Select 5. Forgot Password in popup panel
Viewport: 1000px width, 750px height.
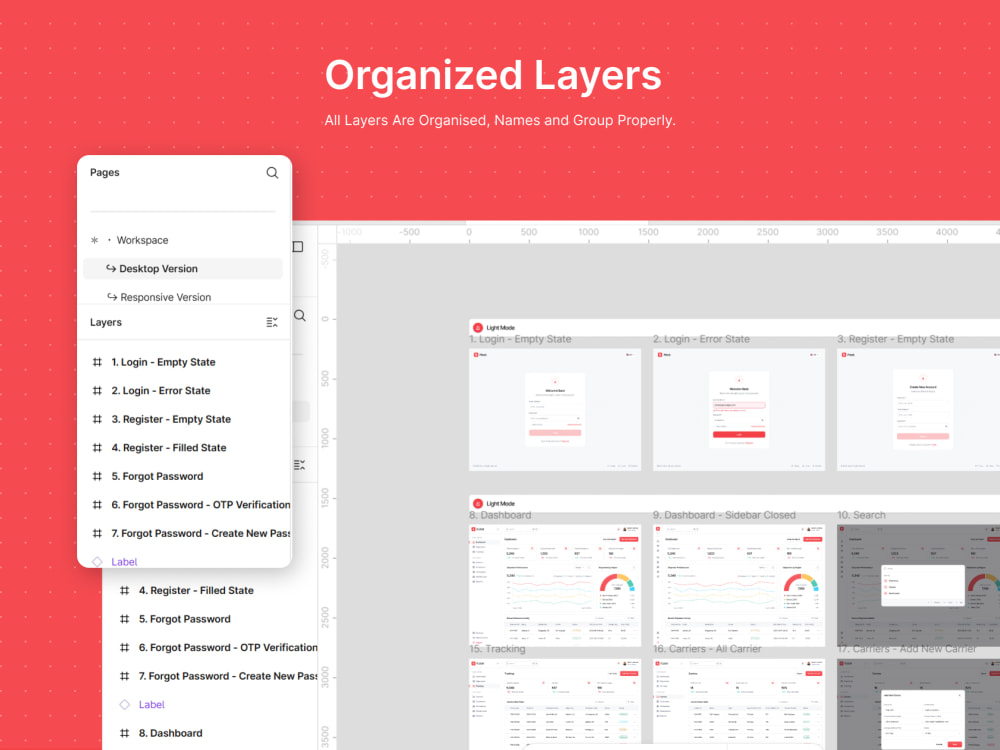(158, 476)
